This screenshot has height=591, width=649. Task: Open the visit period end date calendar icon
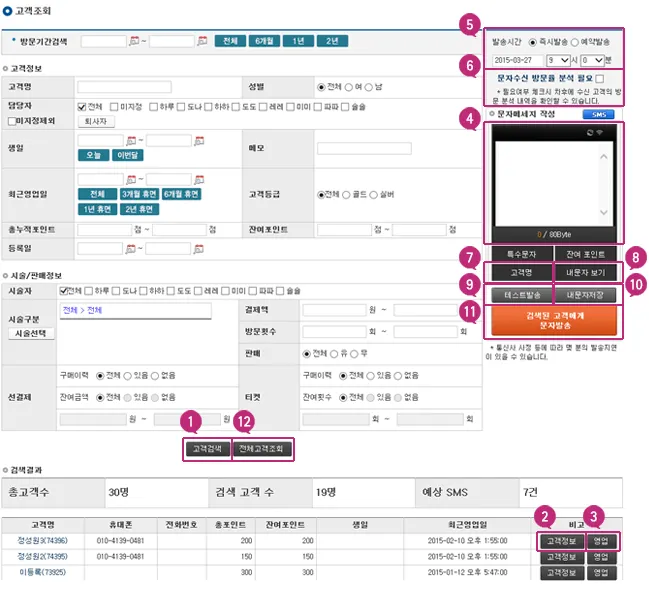point(202,41)
